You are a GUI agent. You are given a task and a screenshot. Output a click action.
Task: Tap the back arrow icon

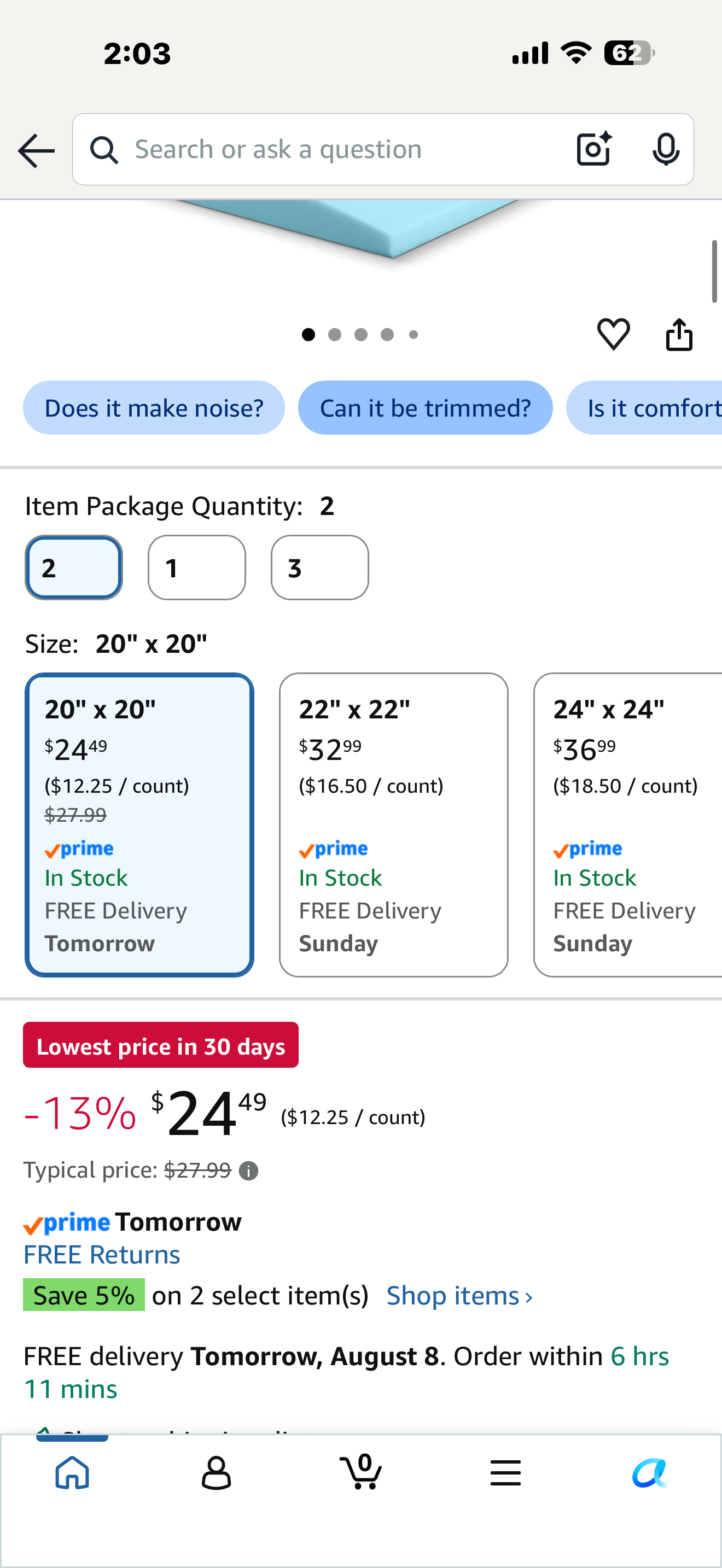pyautogui.click(x=36, y=150)
